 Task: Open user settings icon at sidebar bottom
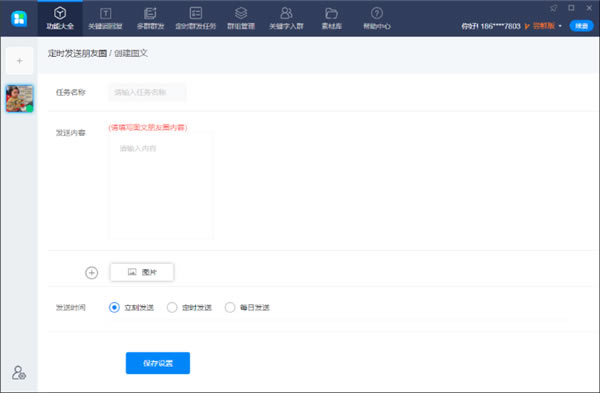[x=18, y=373]
